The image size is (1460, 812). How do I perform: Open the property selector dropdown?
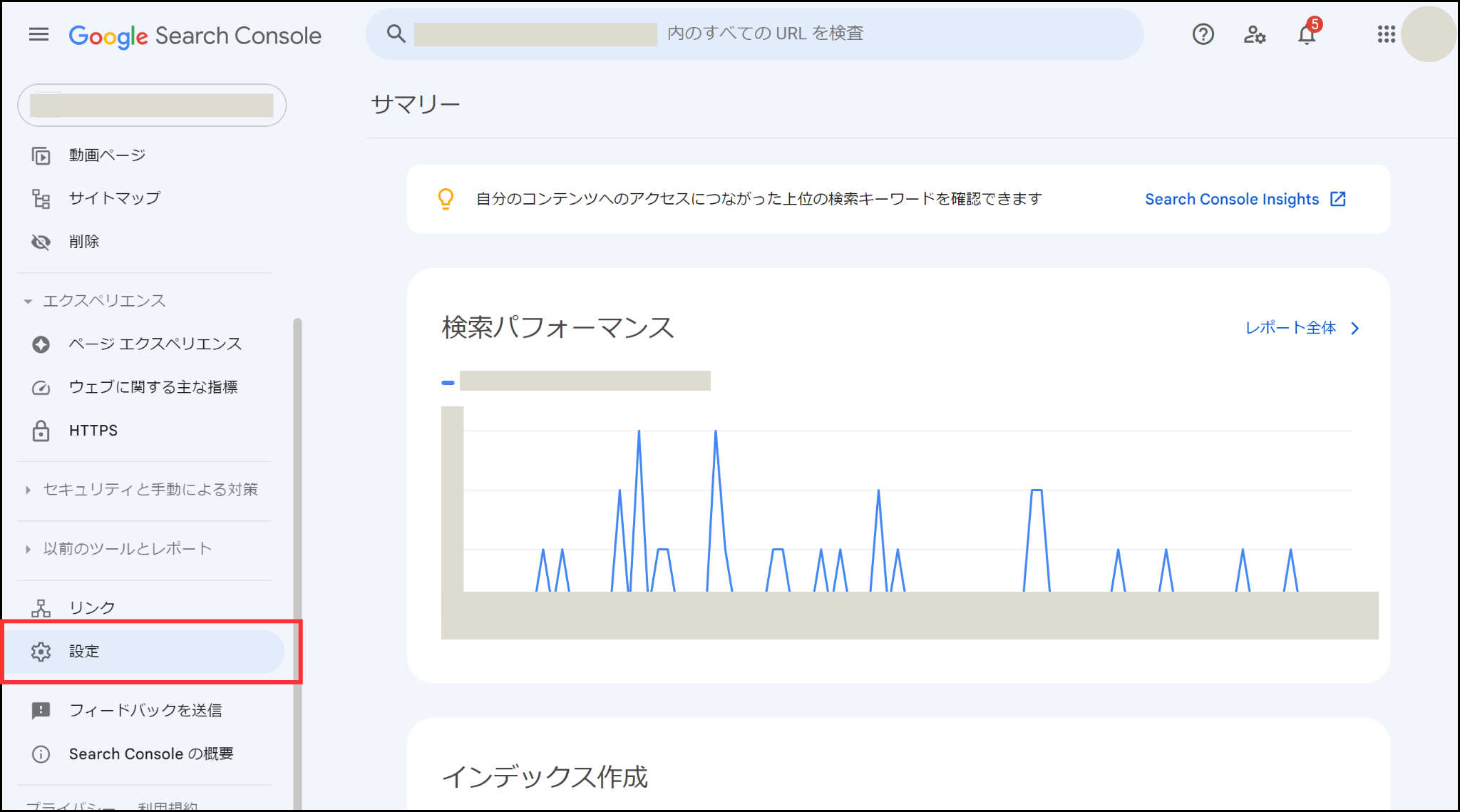point(152,106)
